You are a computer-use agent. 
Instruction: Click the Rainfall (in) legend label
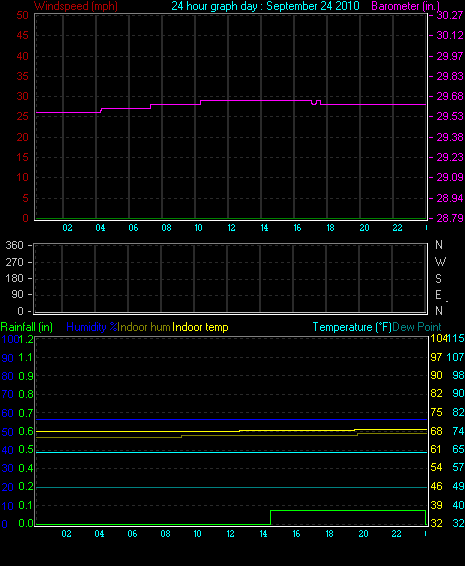point(27,327)
